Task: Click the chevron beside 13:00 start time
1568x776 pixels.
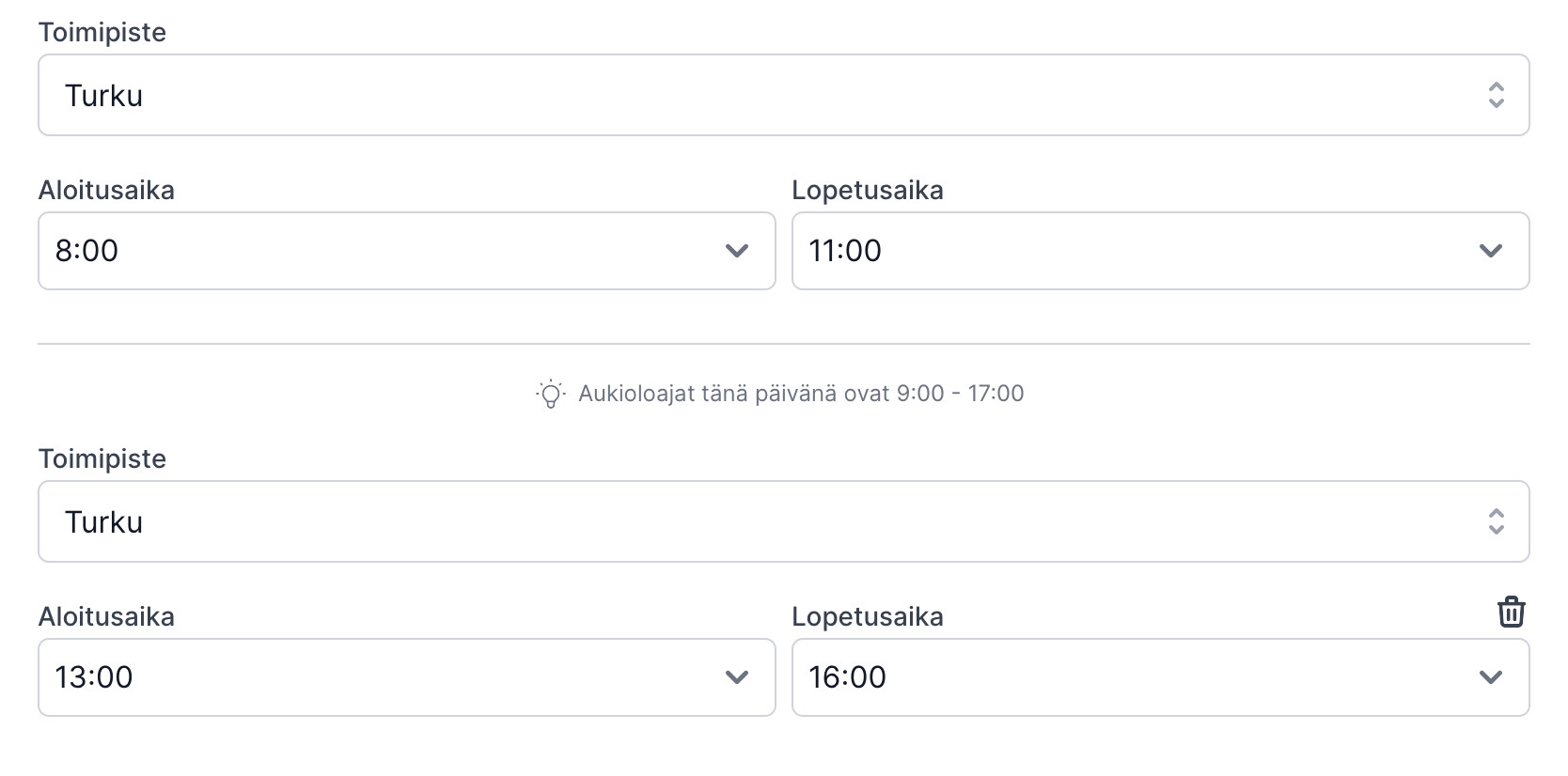Action: click(x=737, y=677)
